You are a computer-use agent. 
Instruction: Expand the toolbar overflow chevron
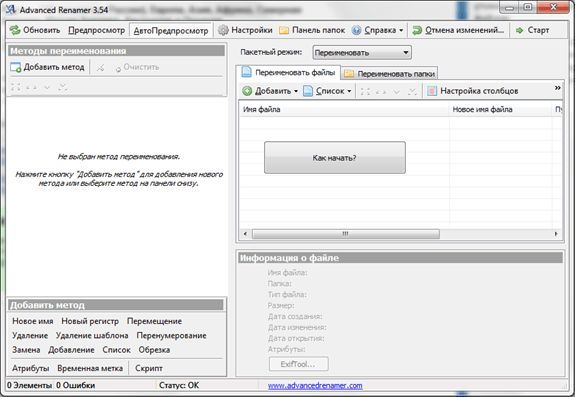(x=557, y=88)
